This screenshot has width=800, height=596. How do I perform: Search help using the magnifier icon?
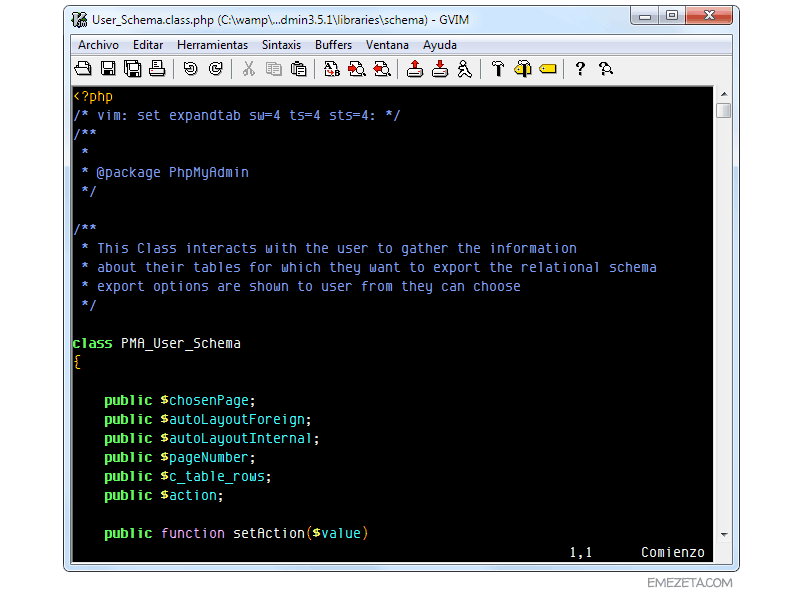tap(606, 68)
